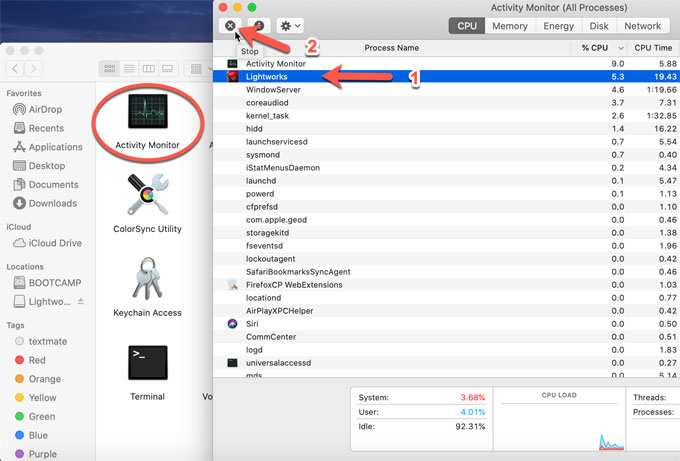This screenshot has width=680, height=461.
Task: Go to the Downloads folder
Action: click(x=52, y=203)
